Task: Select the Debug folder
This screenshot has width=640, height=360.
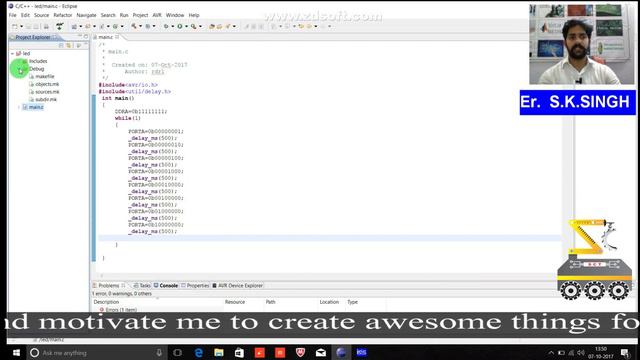Action: pyautogui.click(x=36, y=69)
